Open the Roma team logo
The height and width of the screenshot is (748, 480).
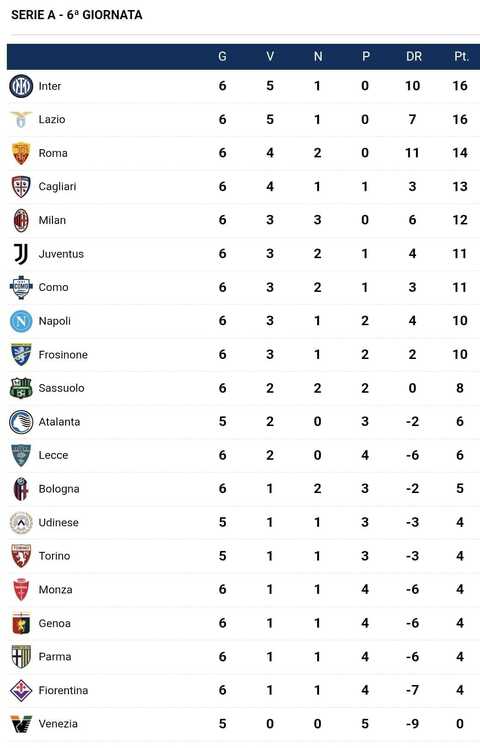point(21,153)
